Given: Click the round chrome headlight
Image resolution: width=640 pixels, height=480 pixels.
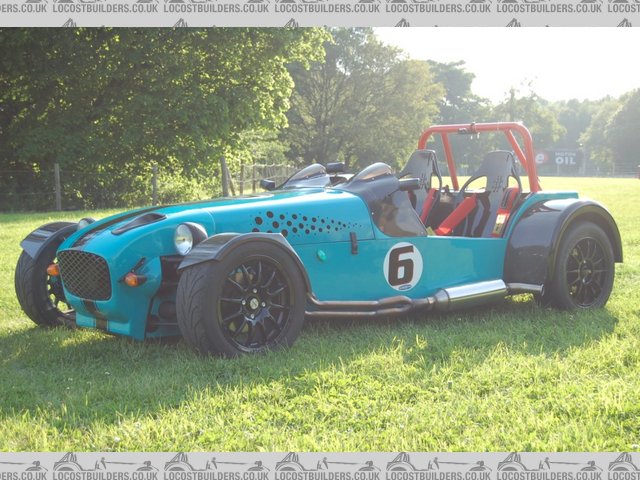Looking at the screenshot, I should tap(184, 239).
